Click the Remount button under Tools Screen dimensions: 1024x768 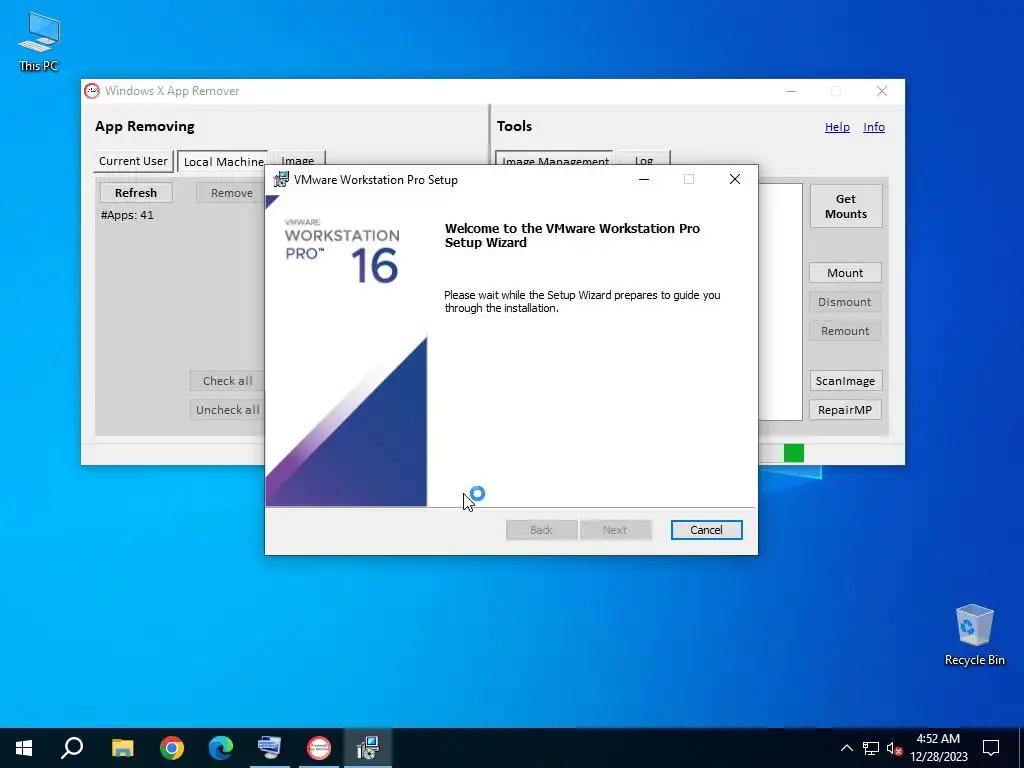tap(845, 330)
